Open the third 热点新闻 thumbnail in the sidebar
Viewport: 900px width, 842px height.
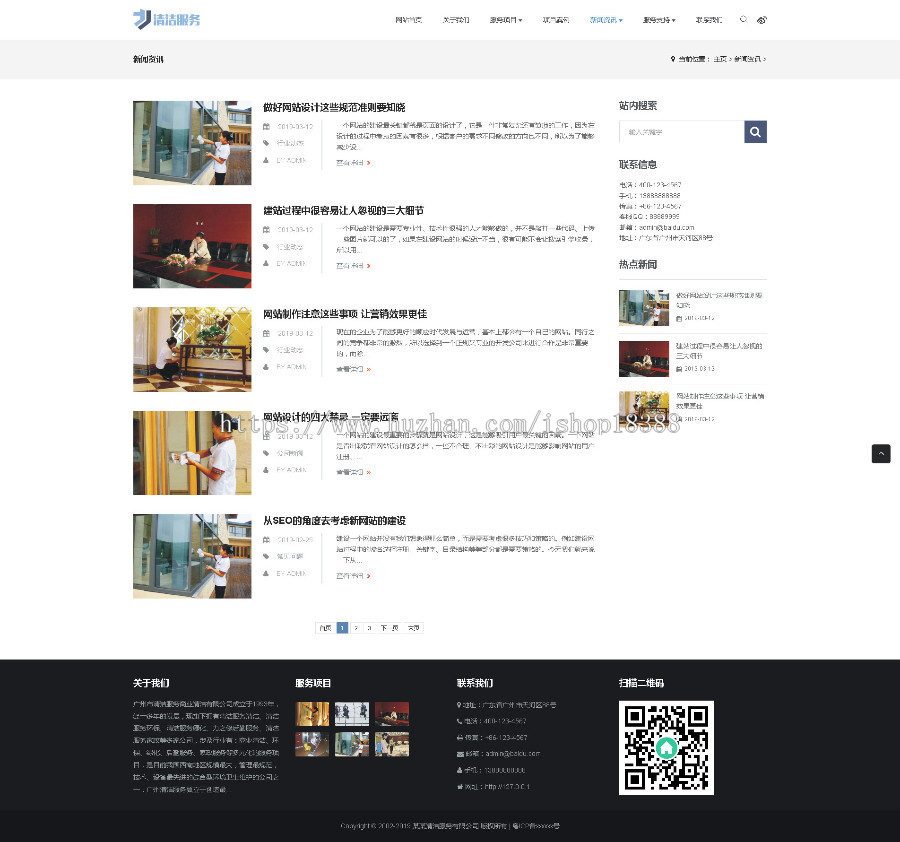[x=644, y=408]
